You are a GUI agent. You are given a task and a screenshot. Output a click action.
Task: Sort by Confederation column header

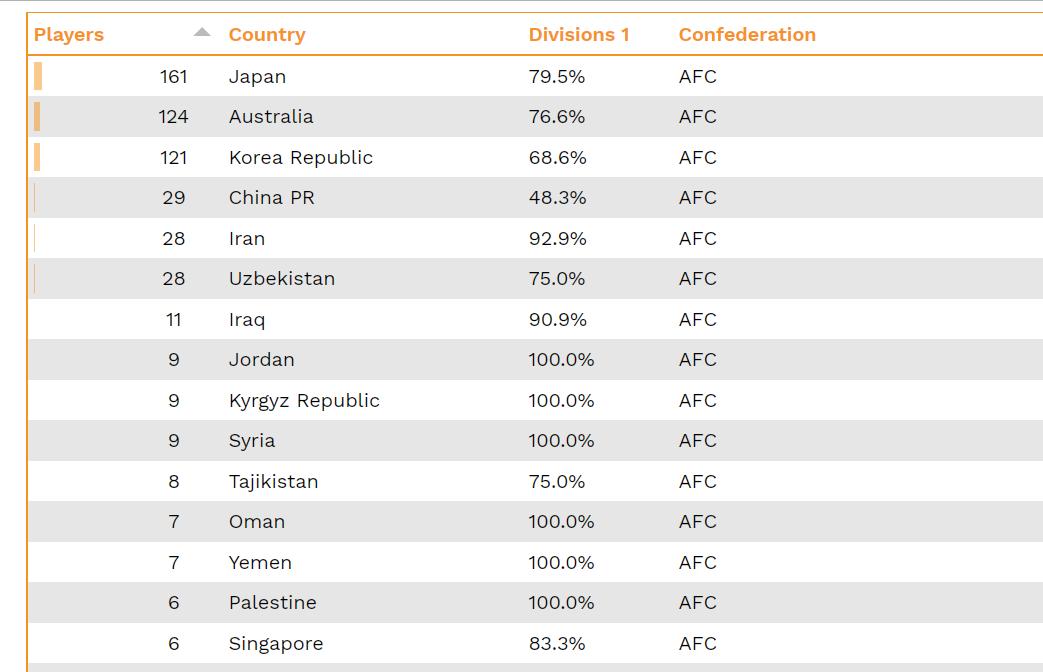pos(747,35)
